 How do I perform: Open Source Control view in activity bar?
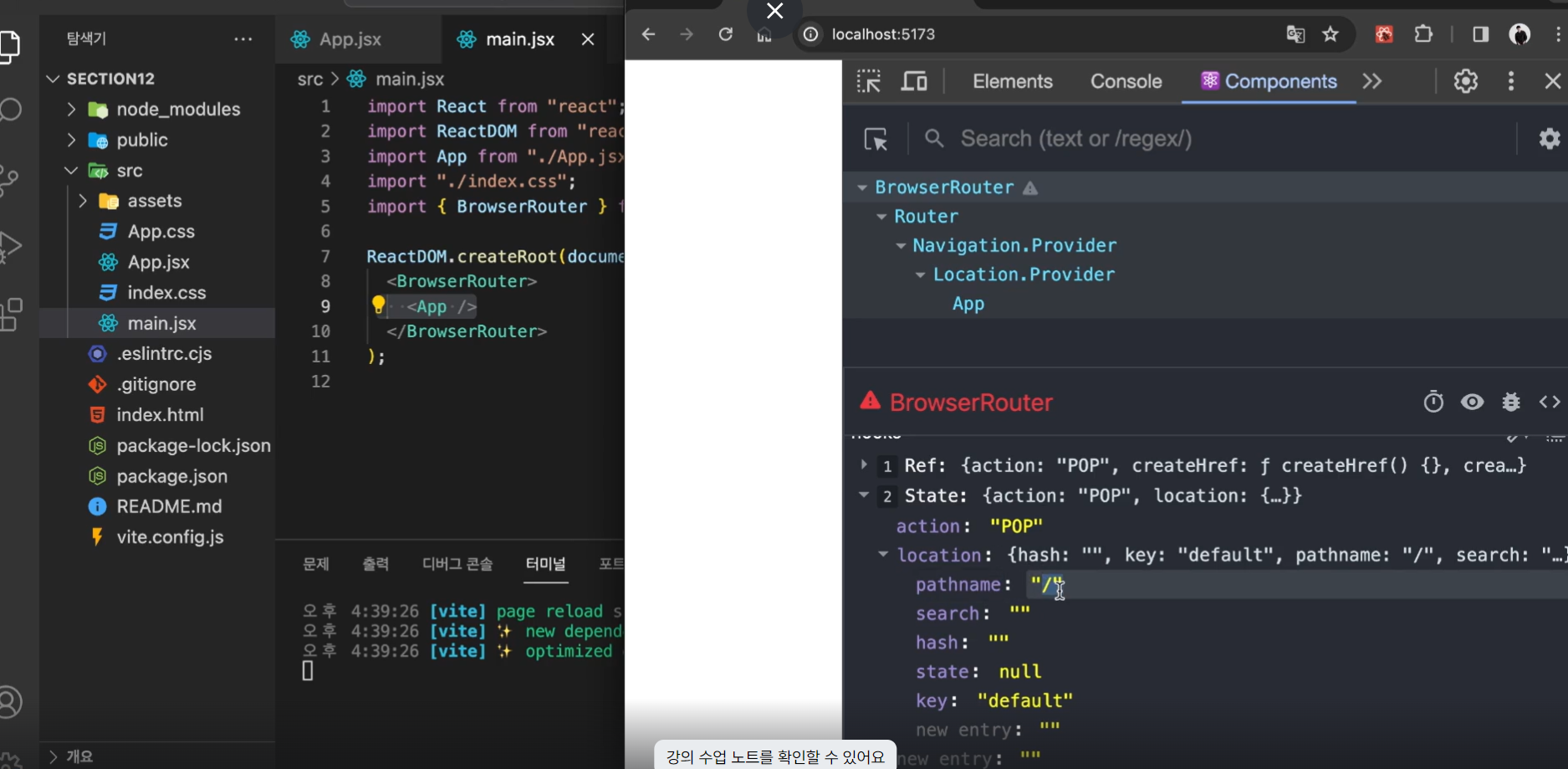click(x=8, y=180)
